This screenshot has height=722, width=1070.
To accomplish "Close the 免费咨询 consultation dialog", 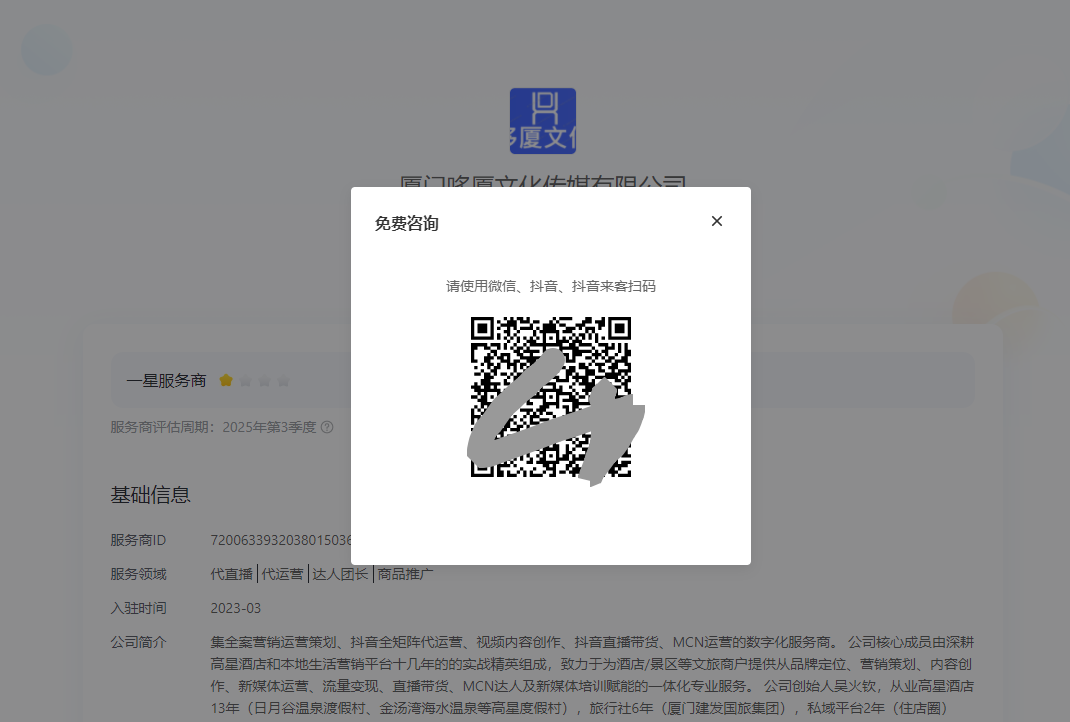I will click(717, 221).
